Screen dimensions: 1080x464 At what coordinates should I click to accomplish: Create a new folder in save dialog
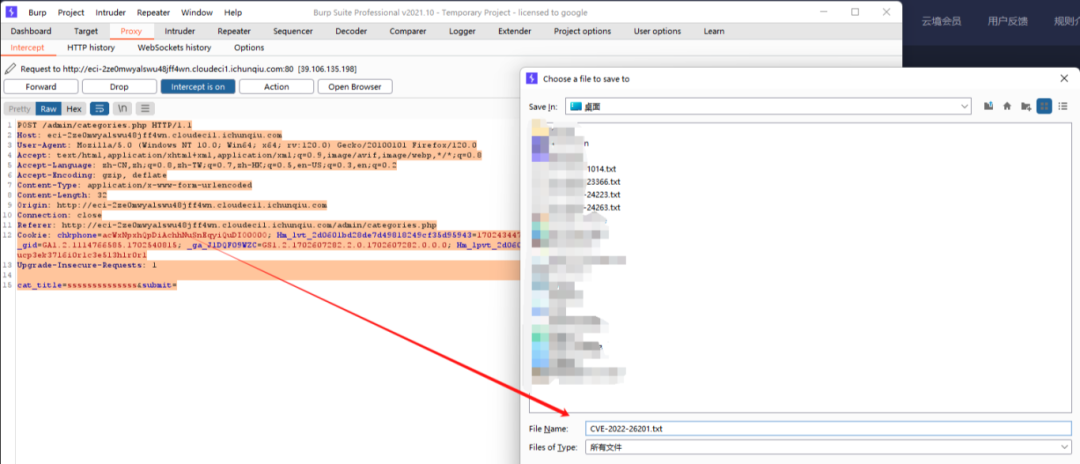[1026, 106]
